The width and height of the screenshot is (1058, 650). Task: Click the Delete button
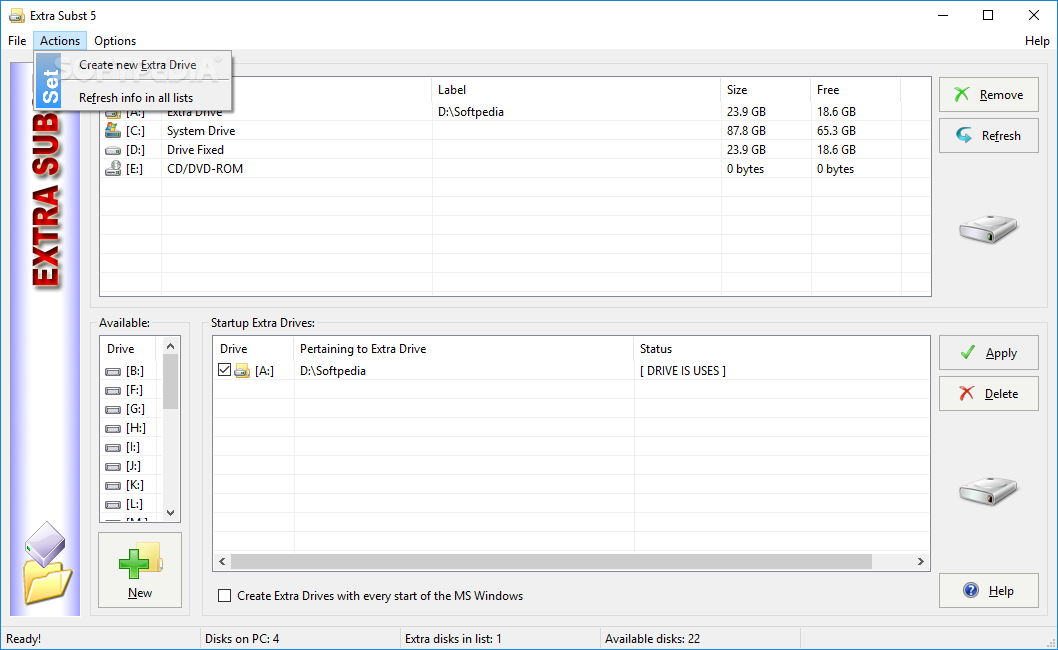pyautogui.click(x=989, y=394)
